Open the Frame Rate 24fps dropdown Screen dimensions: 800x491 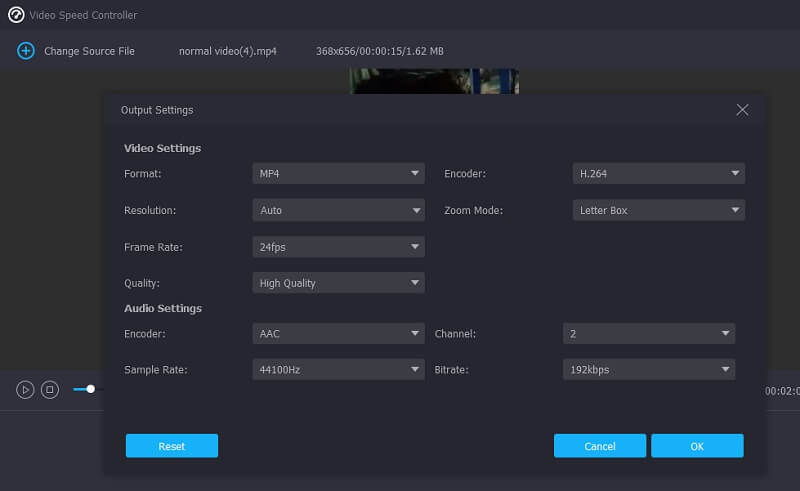[x=338, y=247]
